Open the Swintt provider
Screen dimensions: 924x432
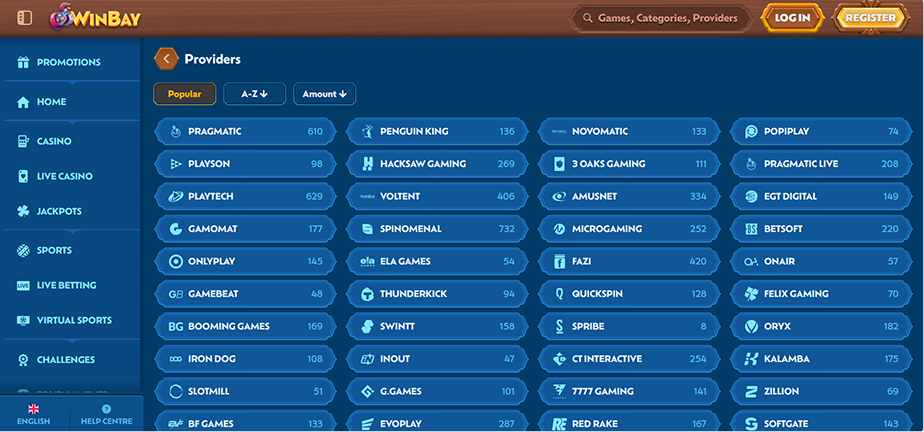[x=437, y=327]
